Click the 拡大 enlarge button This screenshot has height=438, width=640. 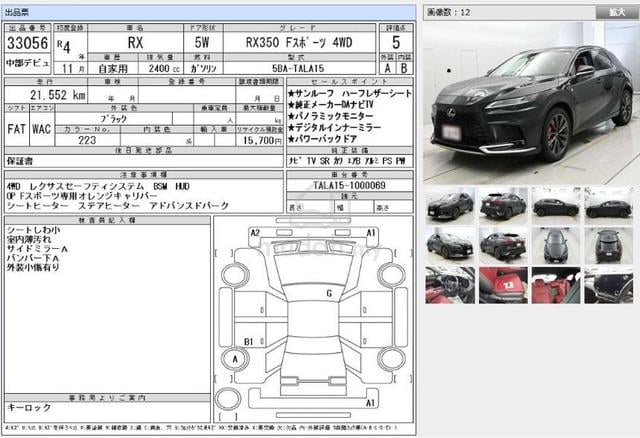(x=617, y=12)
